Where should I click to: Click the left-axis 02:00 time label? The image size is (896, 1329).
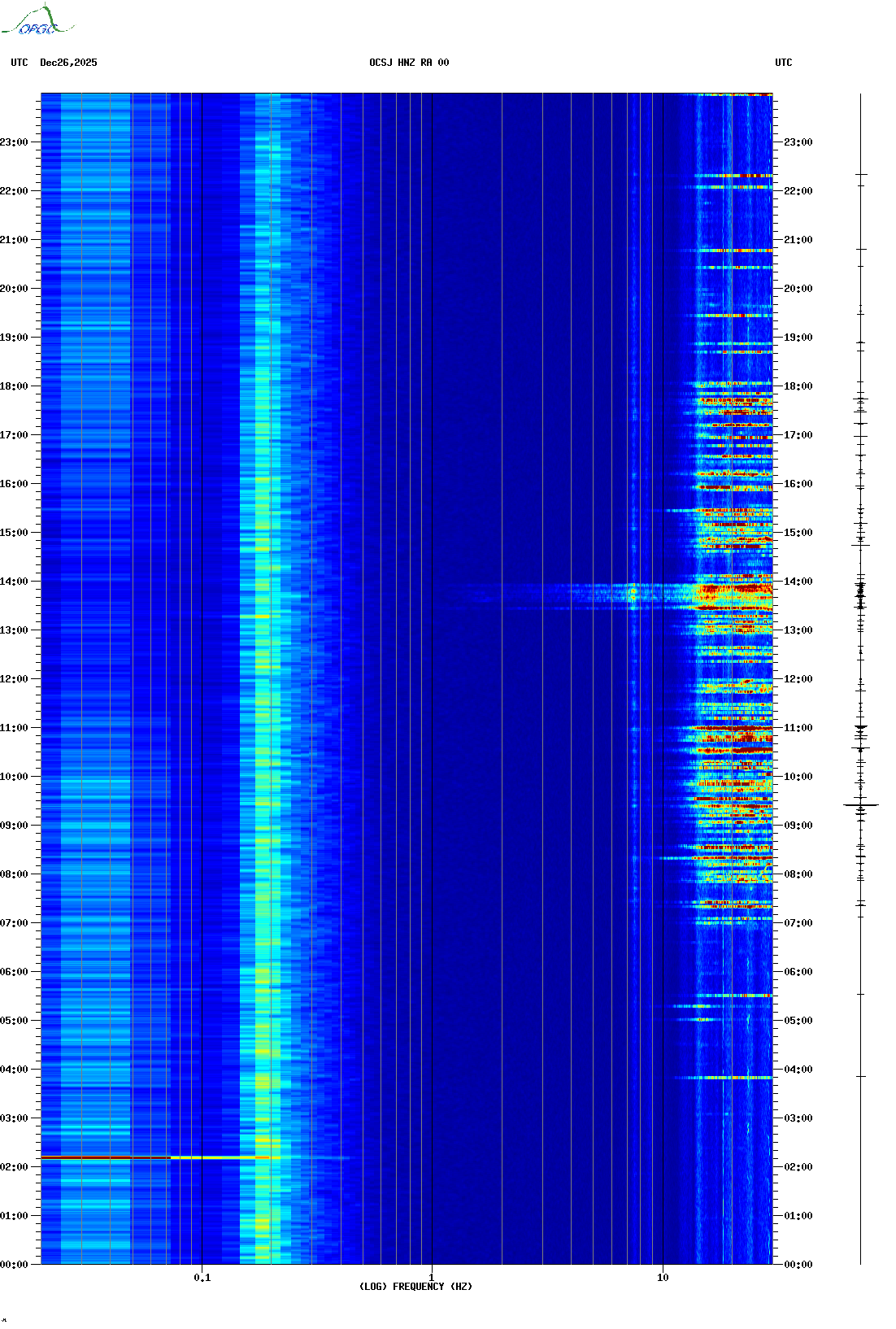14,1167
